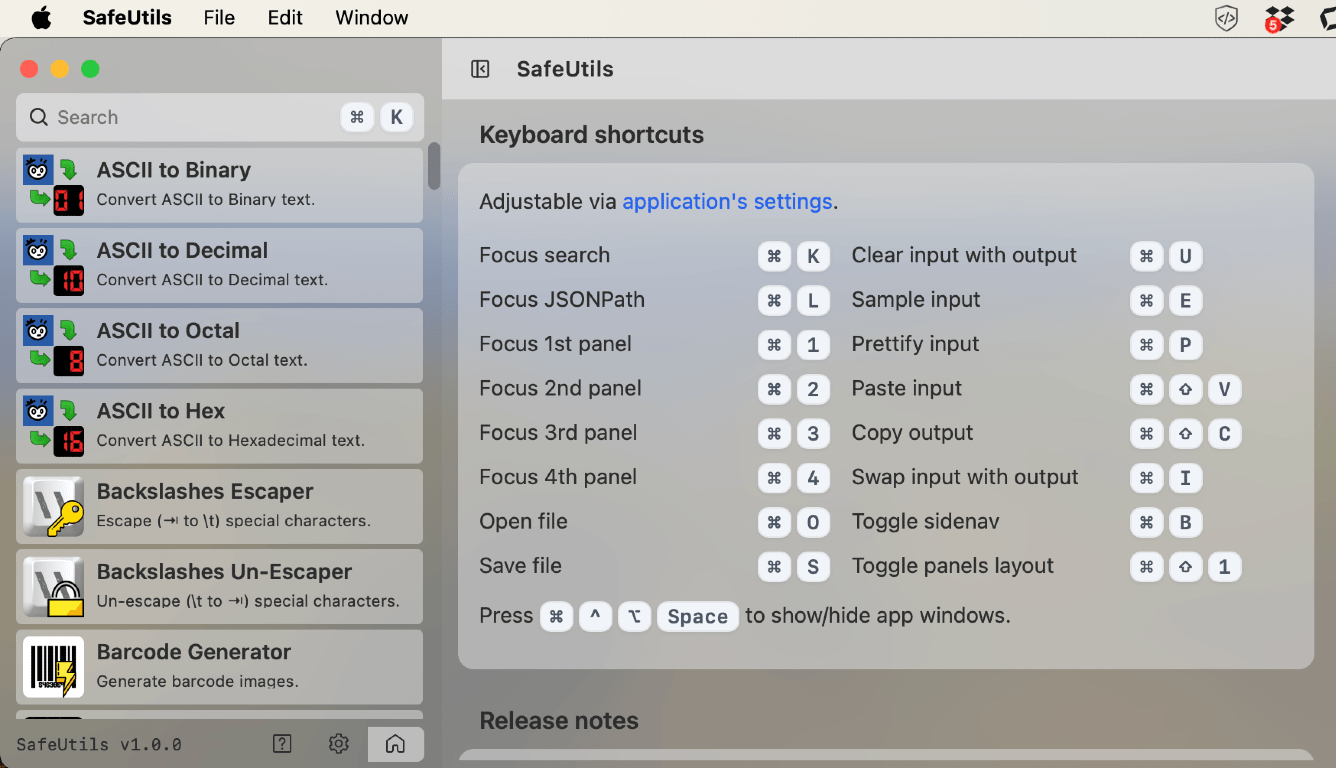Viewport: 1336px width, 768px height.
Task: Click the E key badge for Sample input
Action: 1185,301
